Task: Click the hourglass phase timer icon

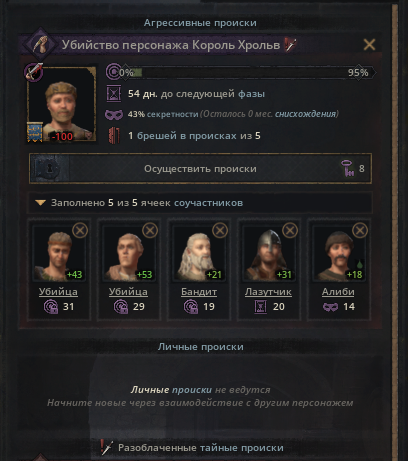Action: (x=114, y=94)
